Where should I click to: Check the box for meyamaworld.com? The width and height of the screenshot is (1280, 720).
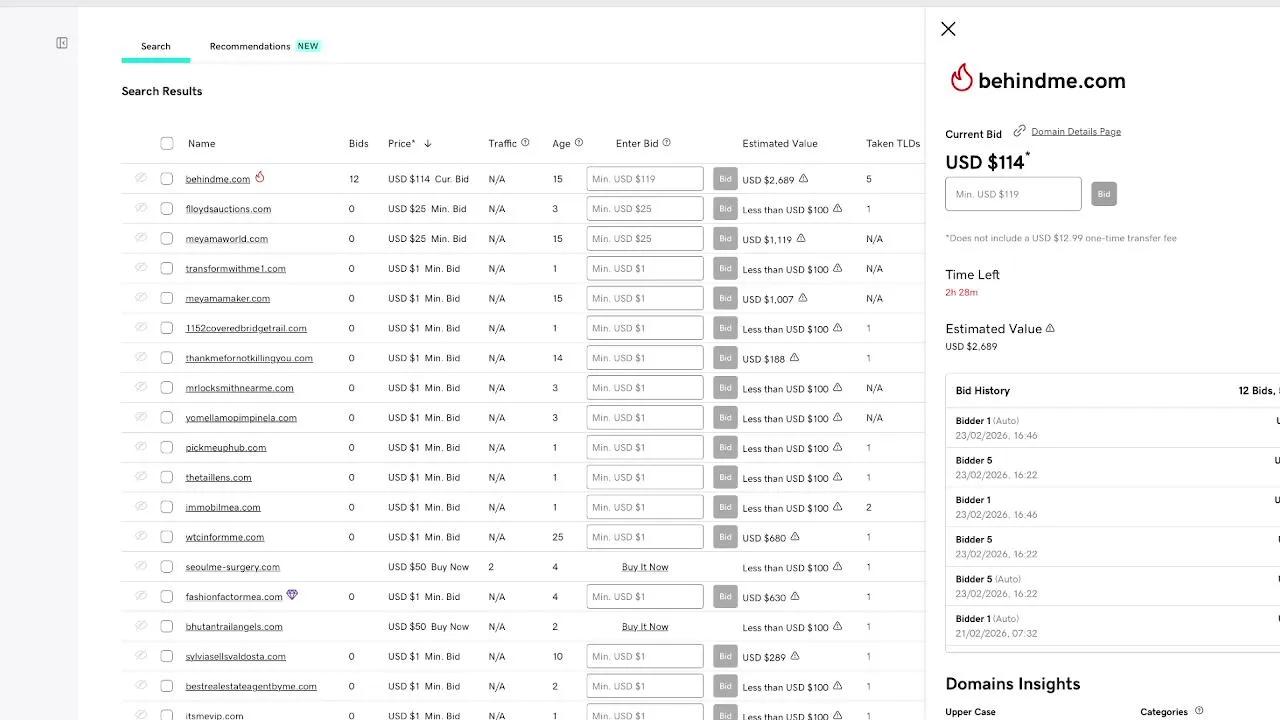[x=167, y=239]
